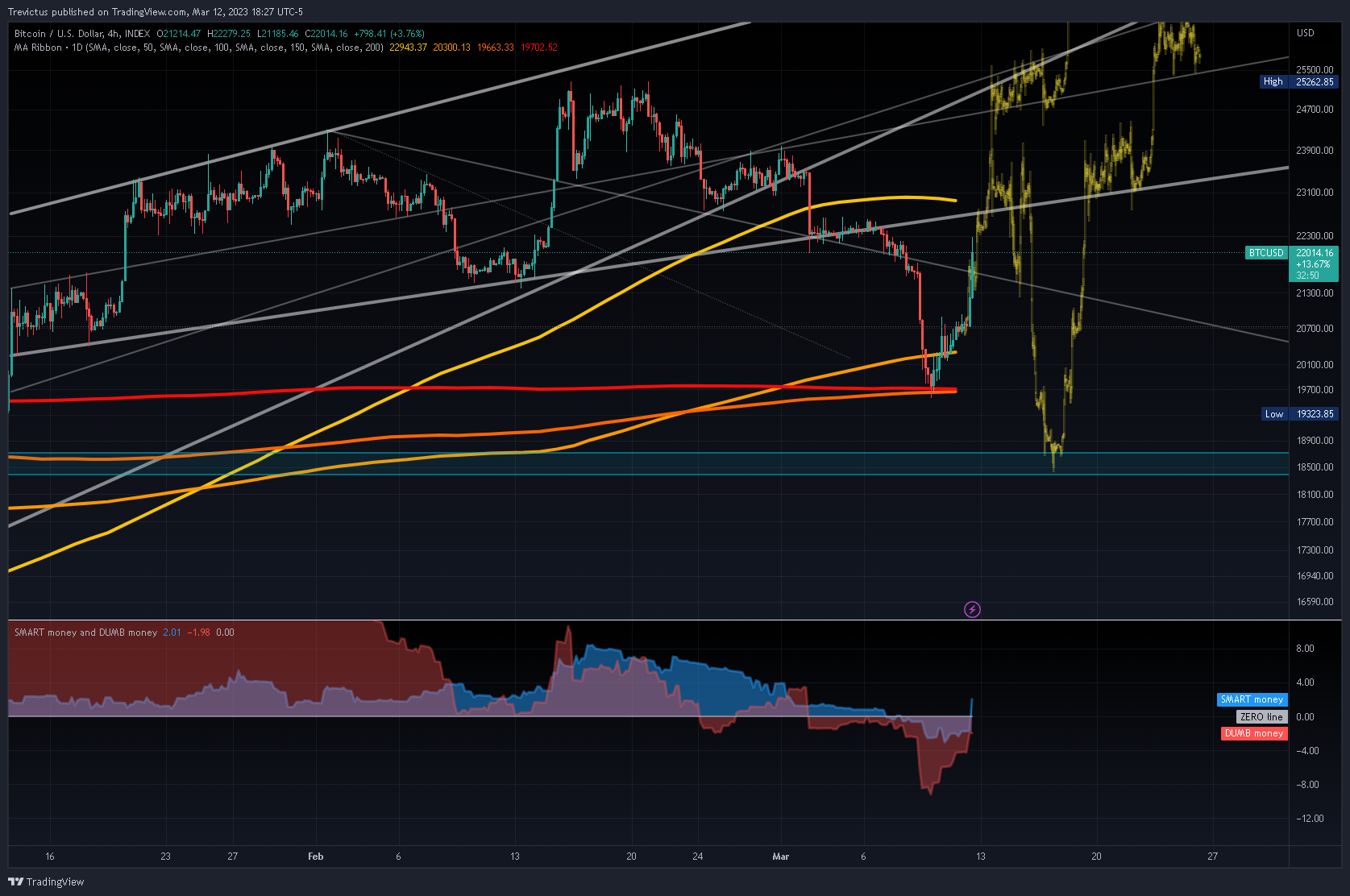The width and height of the screenshot is (1350, 896).
Task: Click the USD currency label on axis
Action: click(x=1305, y=33)
